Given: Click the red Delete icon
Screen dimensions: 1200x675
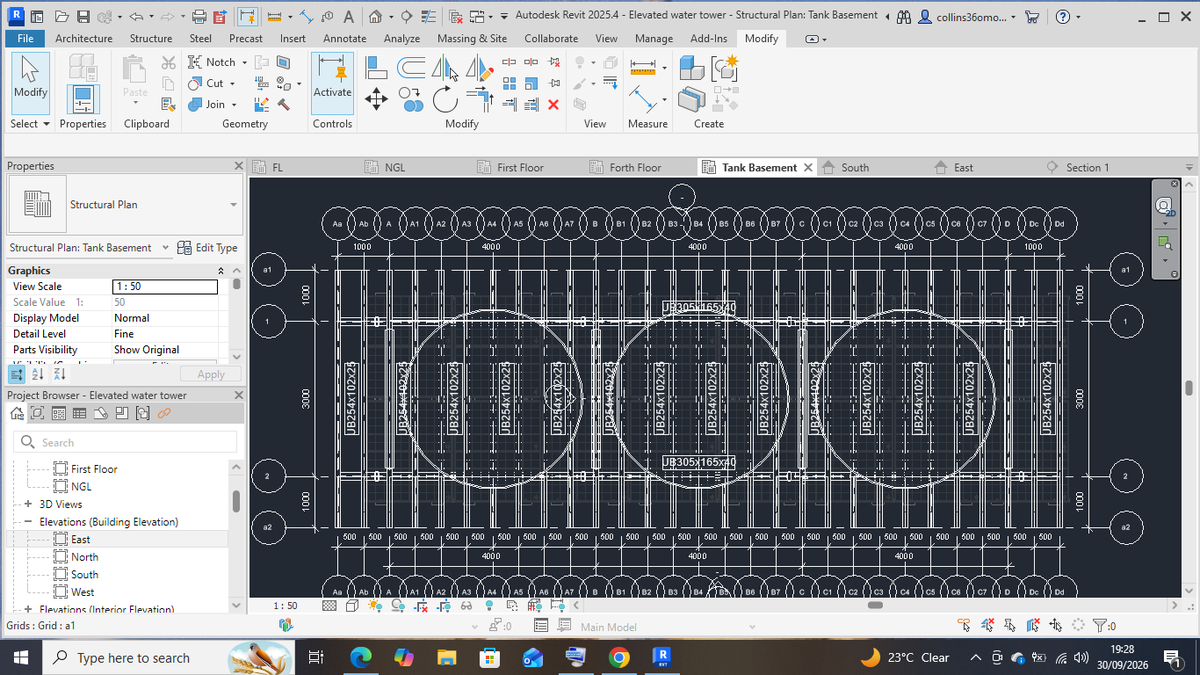Looking at the screenshot, I should pyautogui.click(x=553, y=105).
